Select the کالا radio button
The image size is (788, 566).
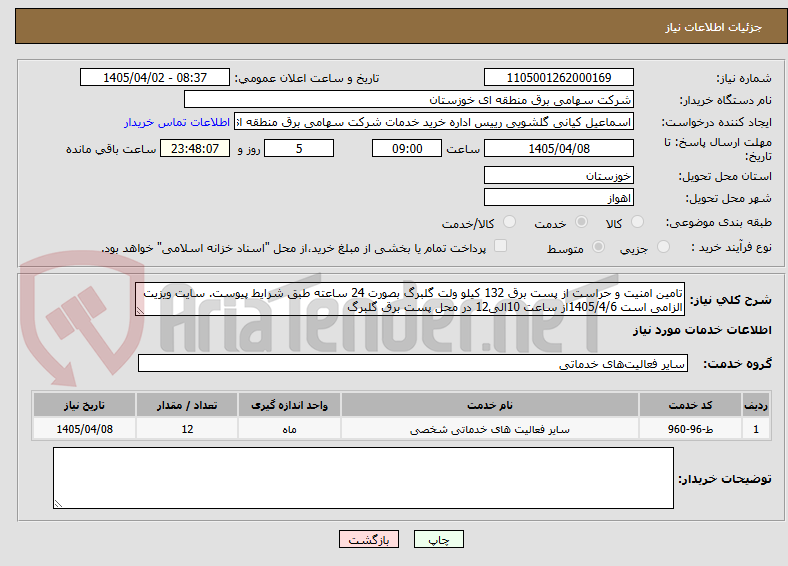(637, 222)
